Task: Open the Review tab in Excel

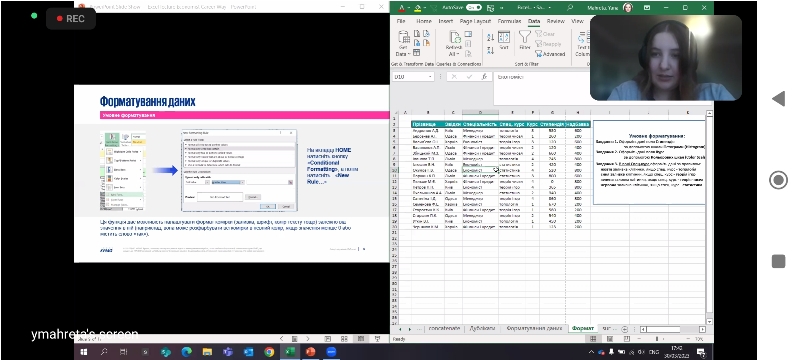Action: (x=556, y=21)
